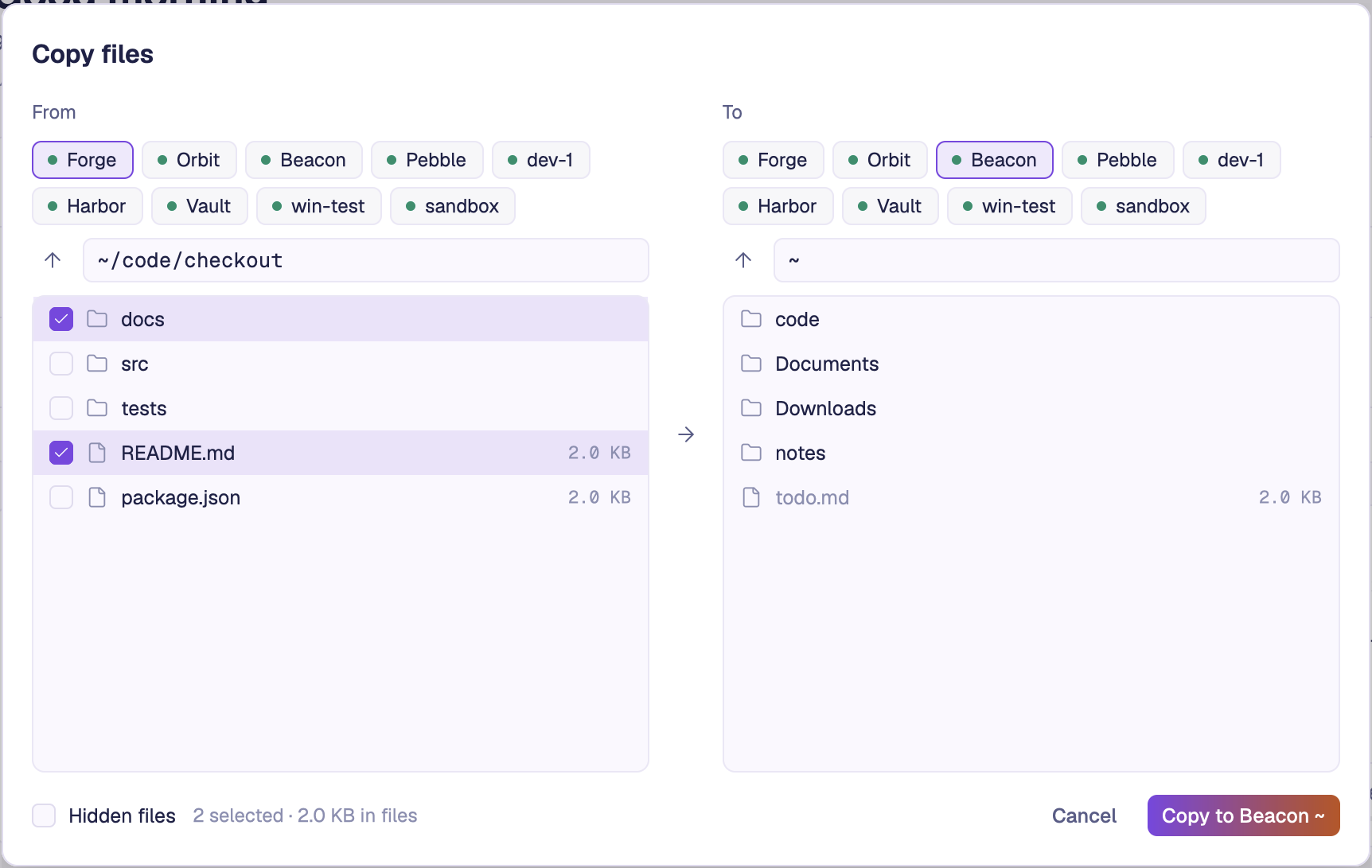Click the README.md file icon

pos(97,453)
